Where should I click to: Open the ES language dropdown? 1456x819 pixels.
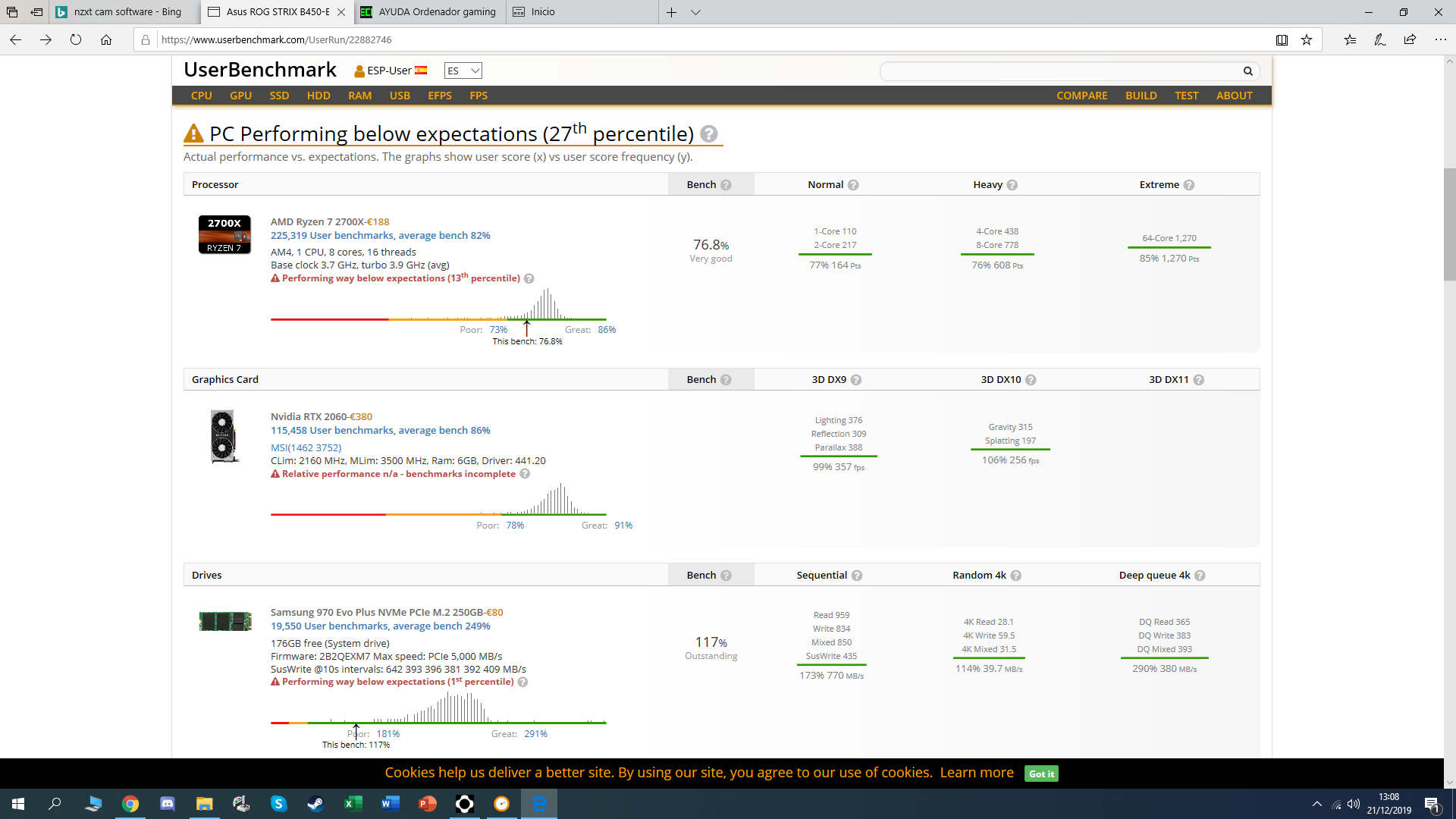(x=463, y=71)
